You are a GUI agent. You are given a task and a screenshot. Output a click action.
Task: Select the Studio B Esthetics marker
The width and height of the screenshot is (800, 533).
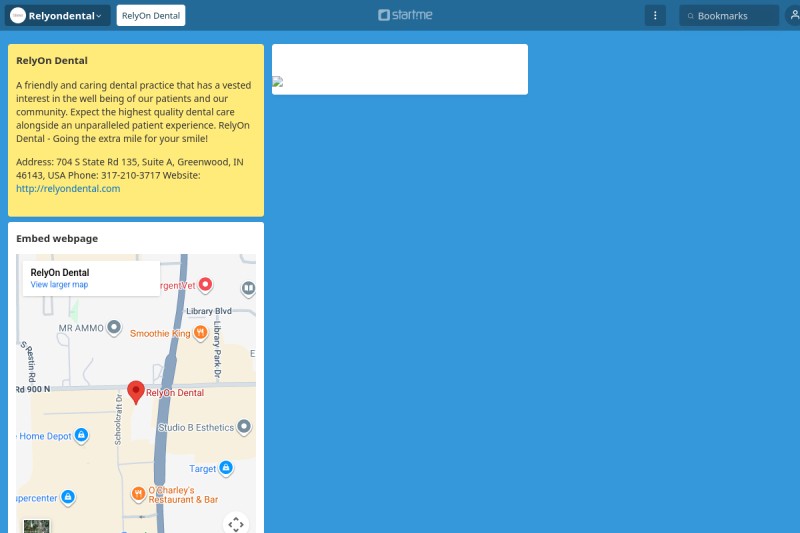[x=244, y=427]
